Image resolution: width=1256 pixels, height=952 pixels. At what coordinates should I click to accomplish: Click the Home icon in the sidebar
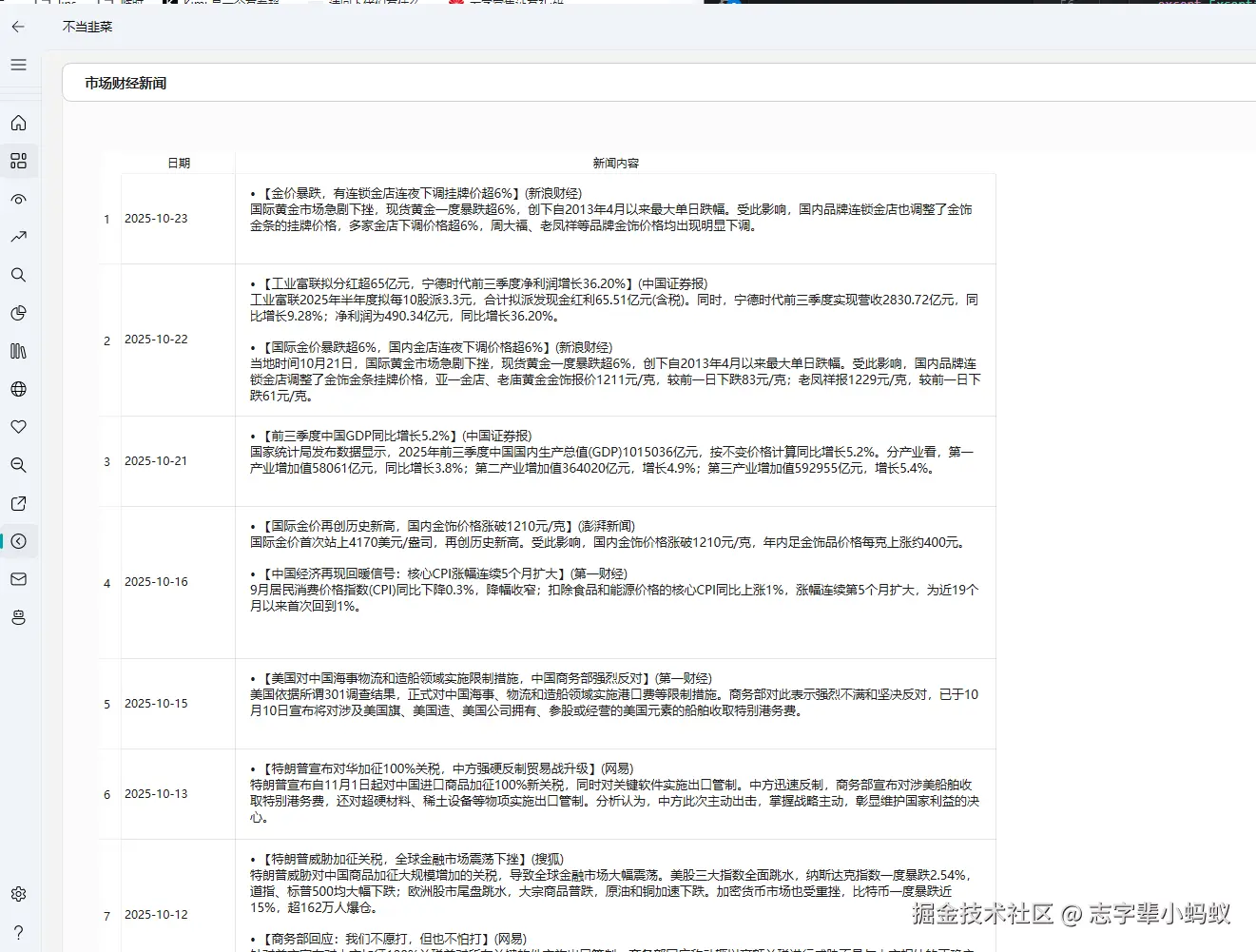[x=19, y=123]
